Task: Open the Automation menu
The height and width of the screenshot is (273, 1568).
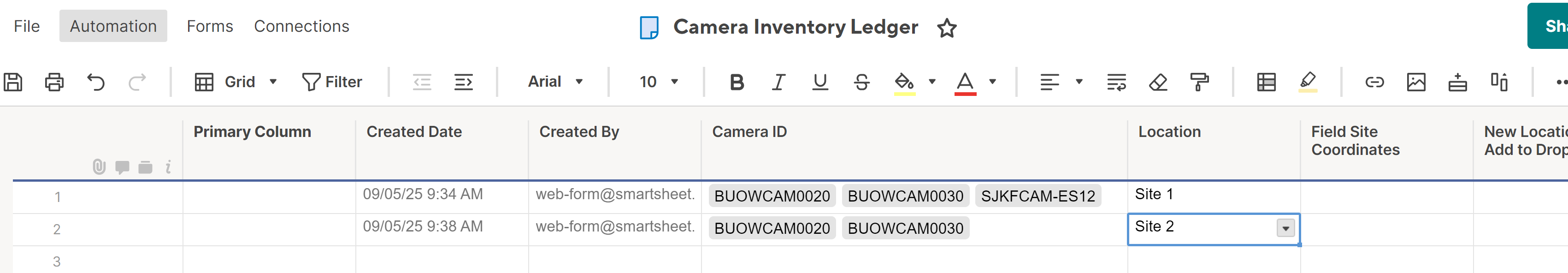Action: point(113,26)
